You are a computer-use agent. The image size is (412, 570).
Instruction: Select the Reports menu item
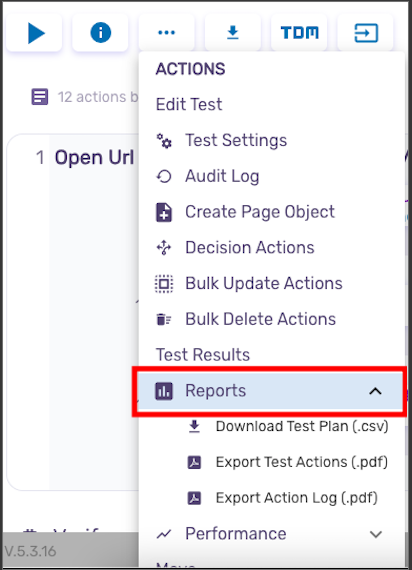[x=271, y=391]
